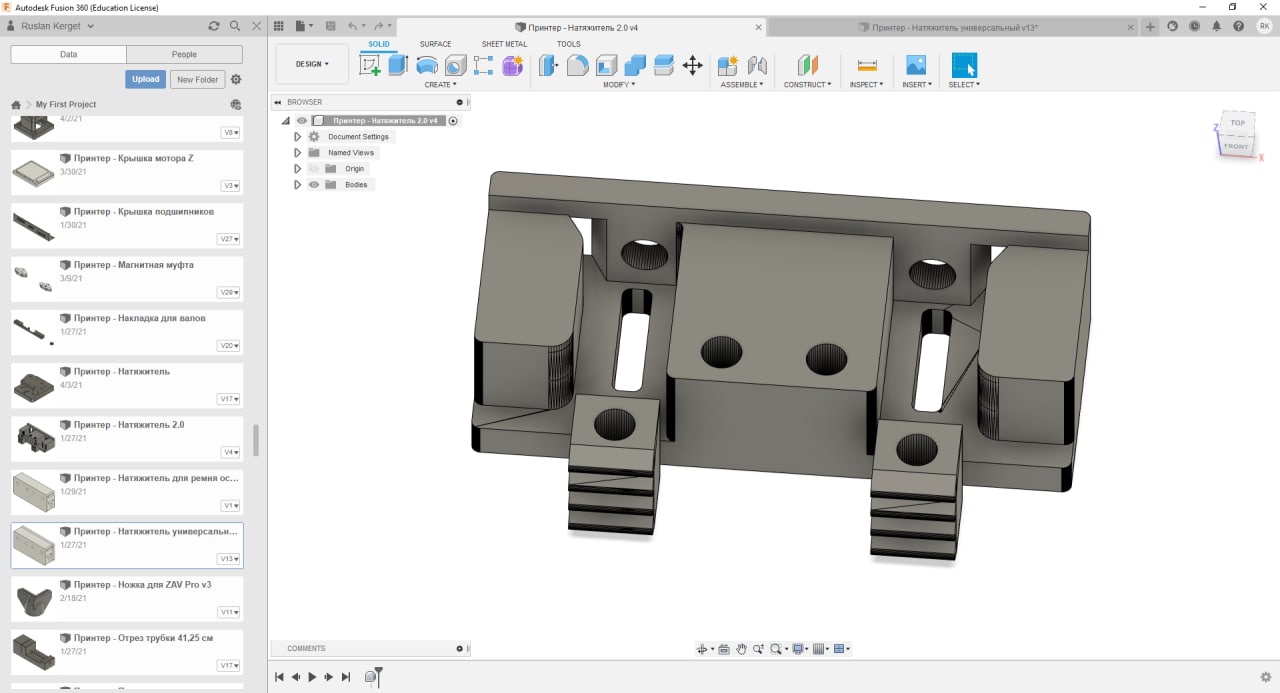Viewport: 1280px width, 693px height.
Task: Expand the Origin node
Action: coord(297,169)
